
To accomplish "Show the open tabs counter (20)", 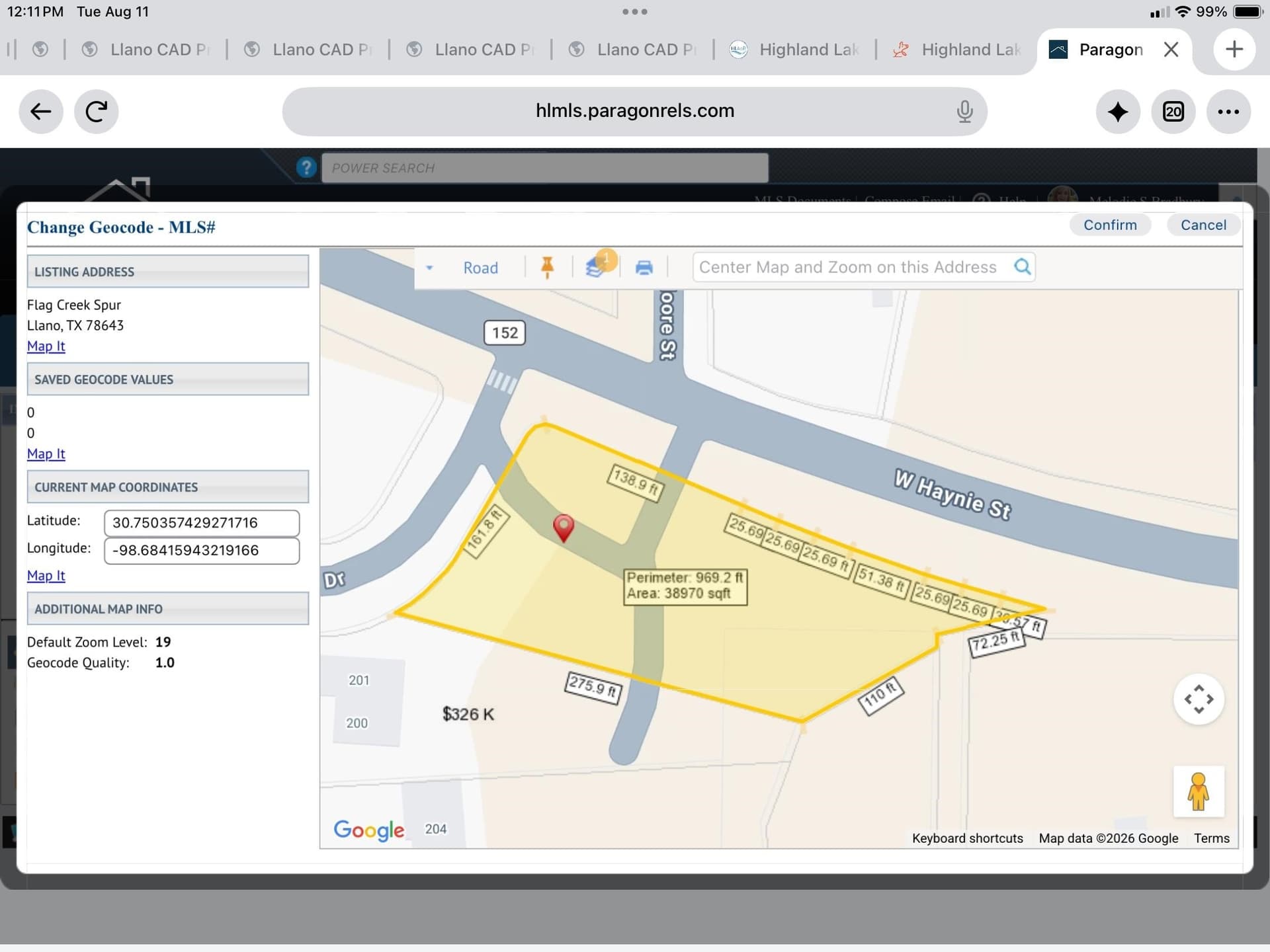I will (x=1173, y=112).
